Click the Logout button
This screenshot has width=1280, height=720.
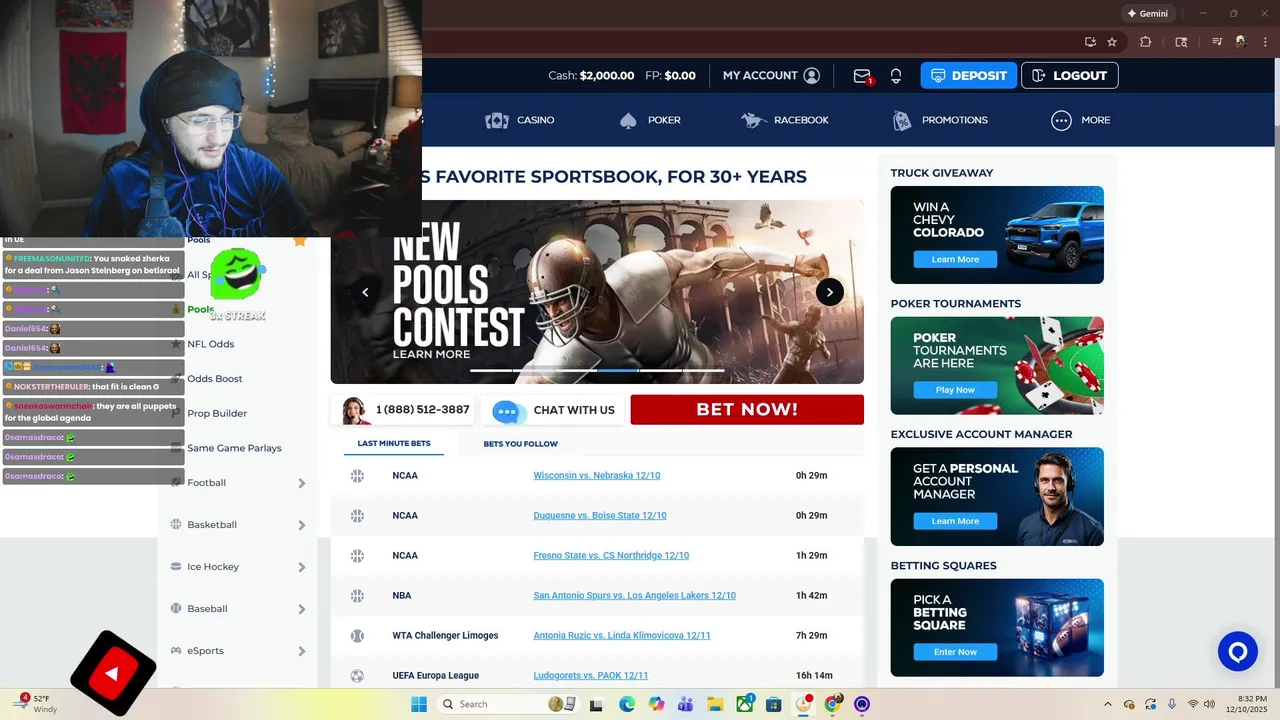point(1070,76)
